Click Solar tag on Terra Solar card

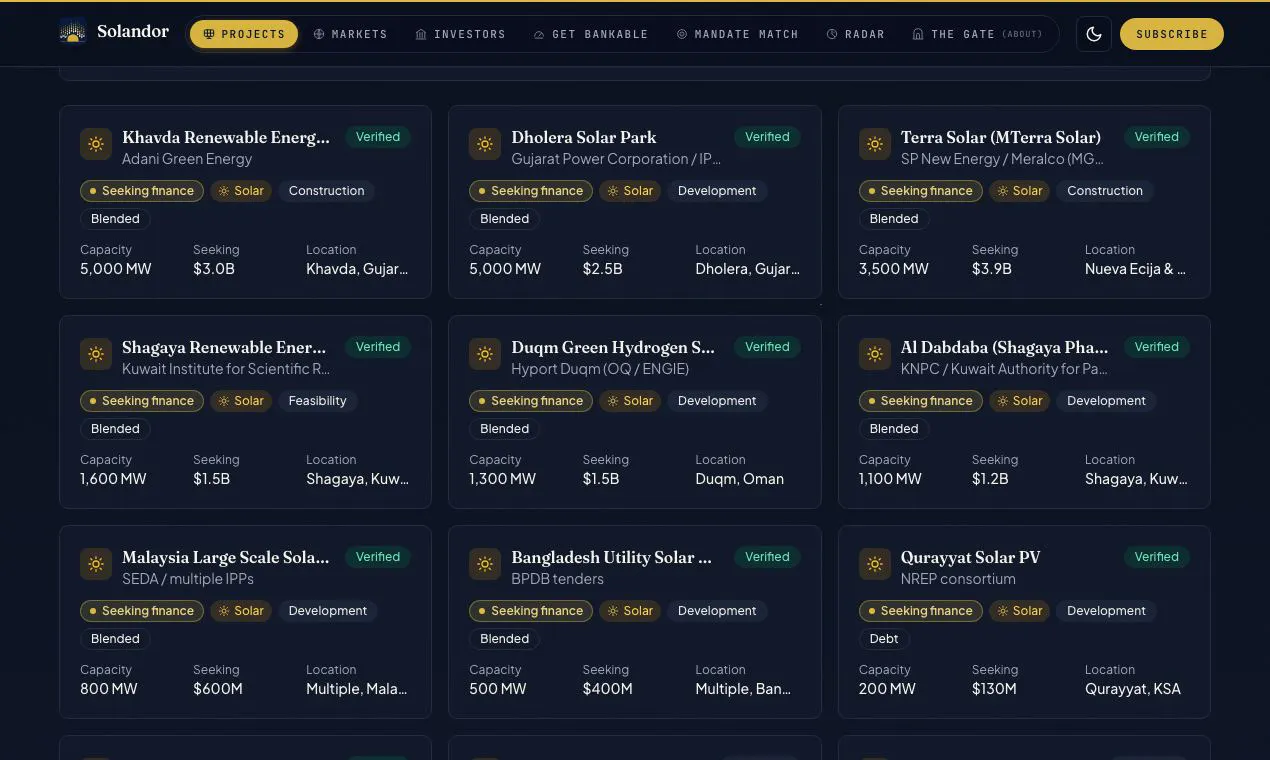(1019, 191)
